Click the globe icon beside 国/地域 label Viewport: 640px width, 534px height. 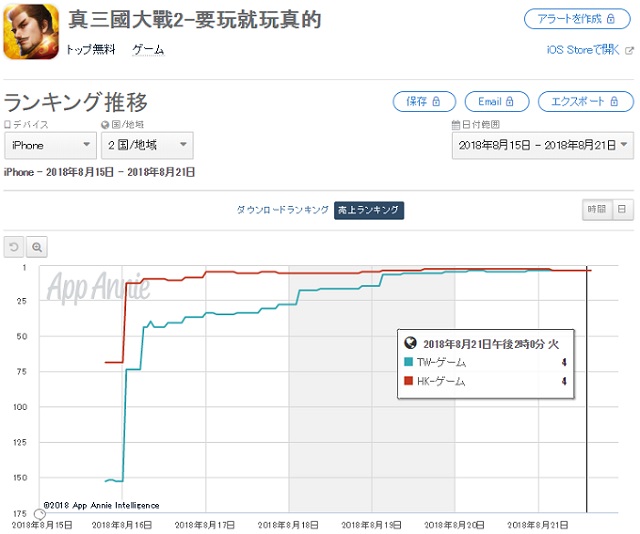[x=105, y=124]
